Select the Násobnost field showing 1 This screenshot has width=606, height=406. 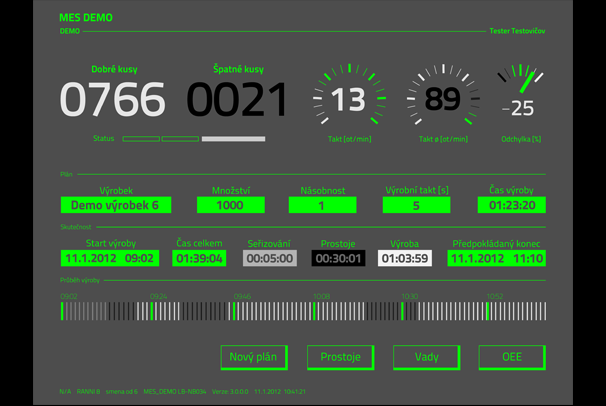click(322, 205)
